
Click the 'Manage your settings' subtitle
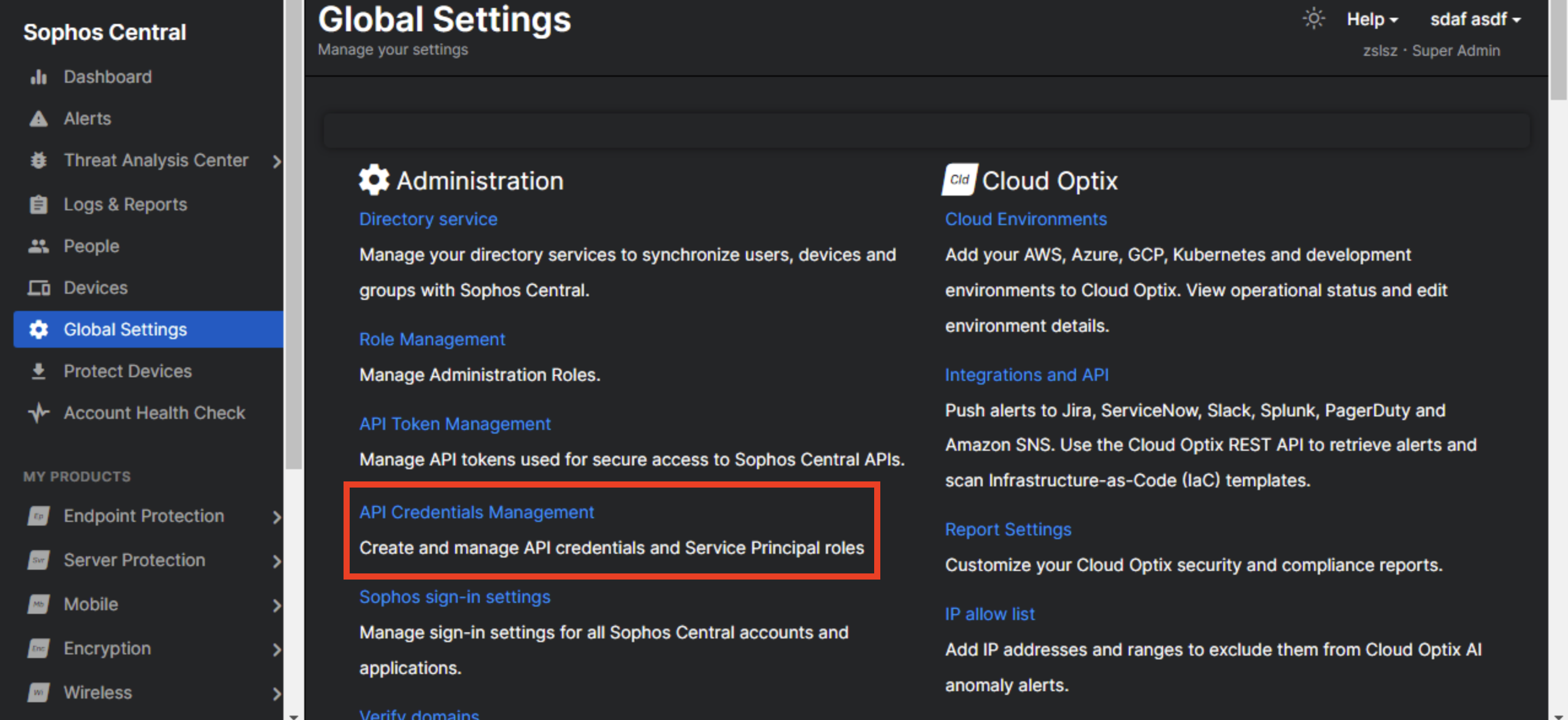point(393,50)
